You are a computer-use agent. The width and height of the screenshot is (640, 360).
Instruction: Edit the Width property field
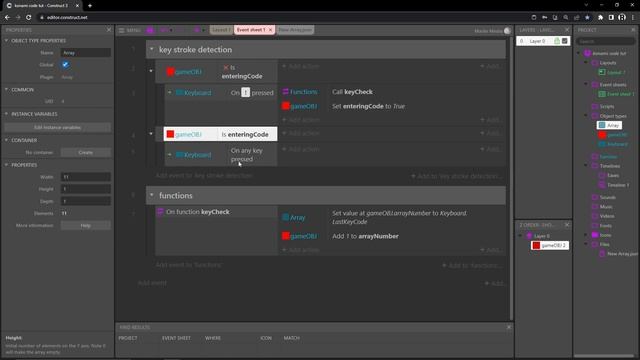[x=86, y=177]
